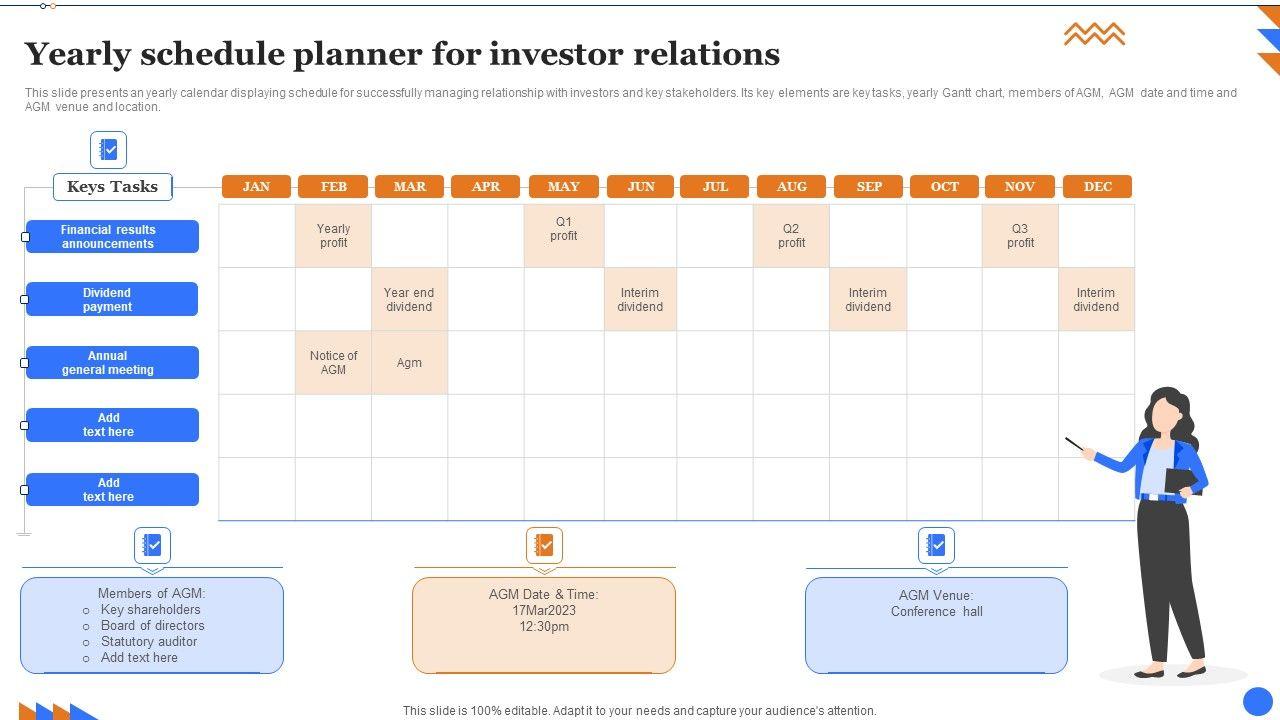Image resolution: width=1280 pixels, height=720 pixels.
Task: Click the orange checklist icon above AGM Date & Time
Action: click(x=544, y=545)
